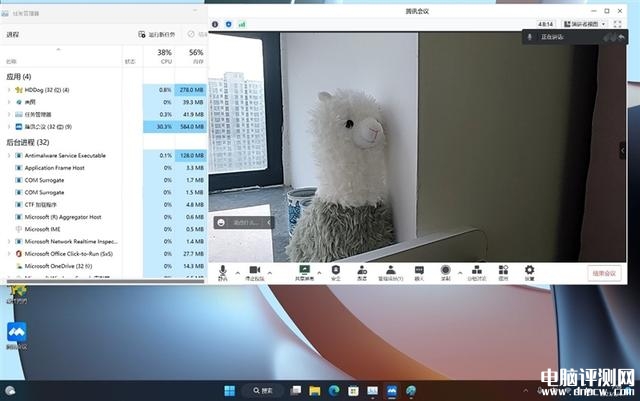640x401 pixels.
Task: Collapse the emoji input bar using its arrow
Action: (x=269, y=223)
